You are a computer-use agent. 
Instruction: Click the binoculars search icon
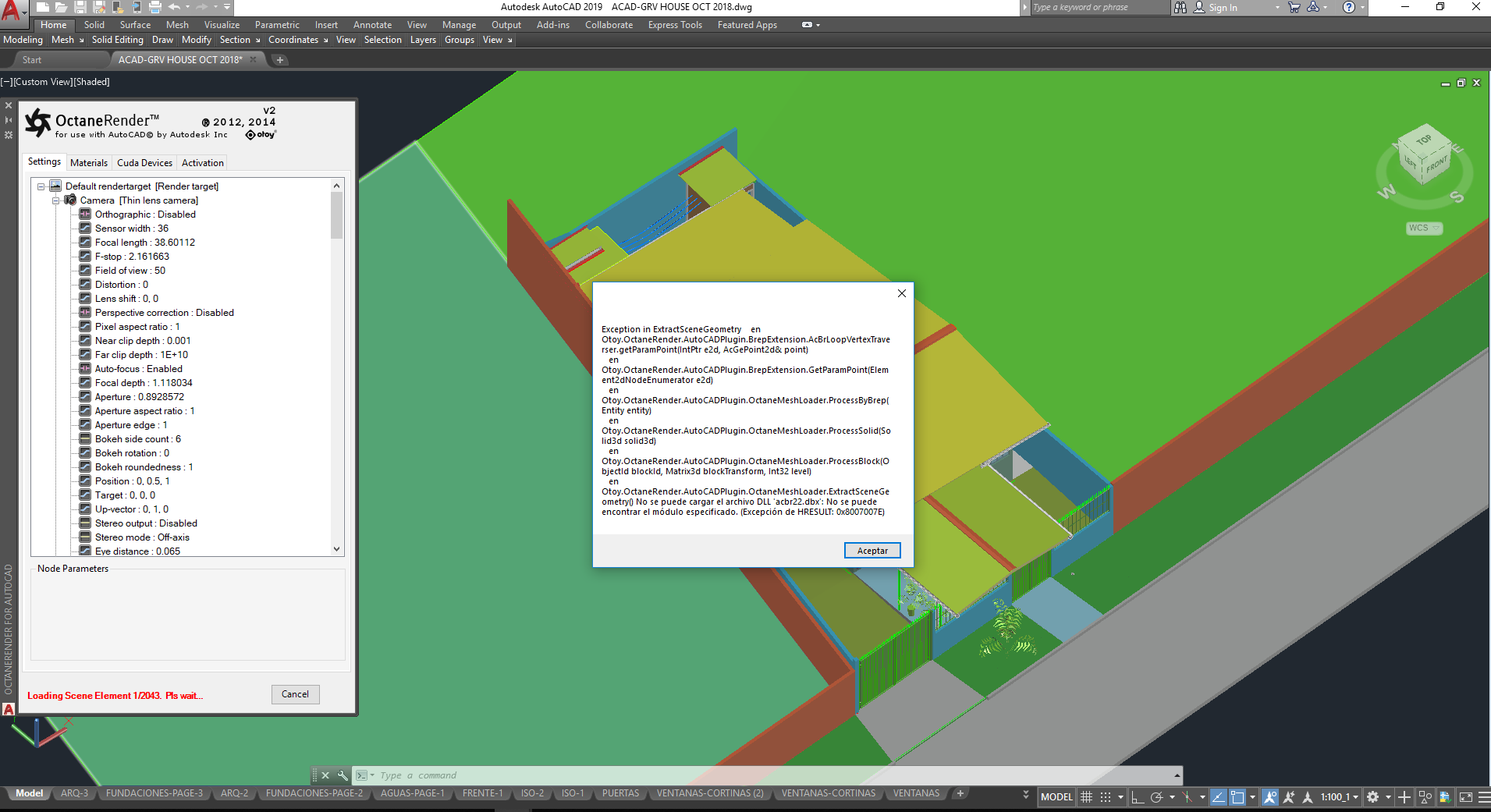tap(1180, 7)
